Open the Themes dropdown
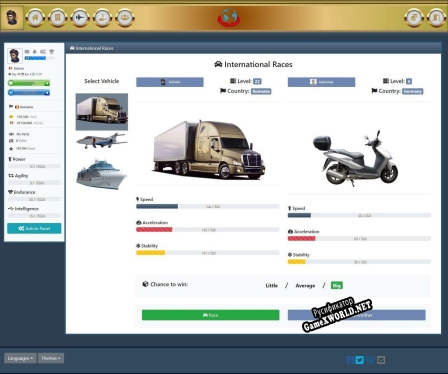This screenshot has width=448, height=374. pyautogui.click(x=51, y=358)
